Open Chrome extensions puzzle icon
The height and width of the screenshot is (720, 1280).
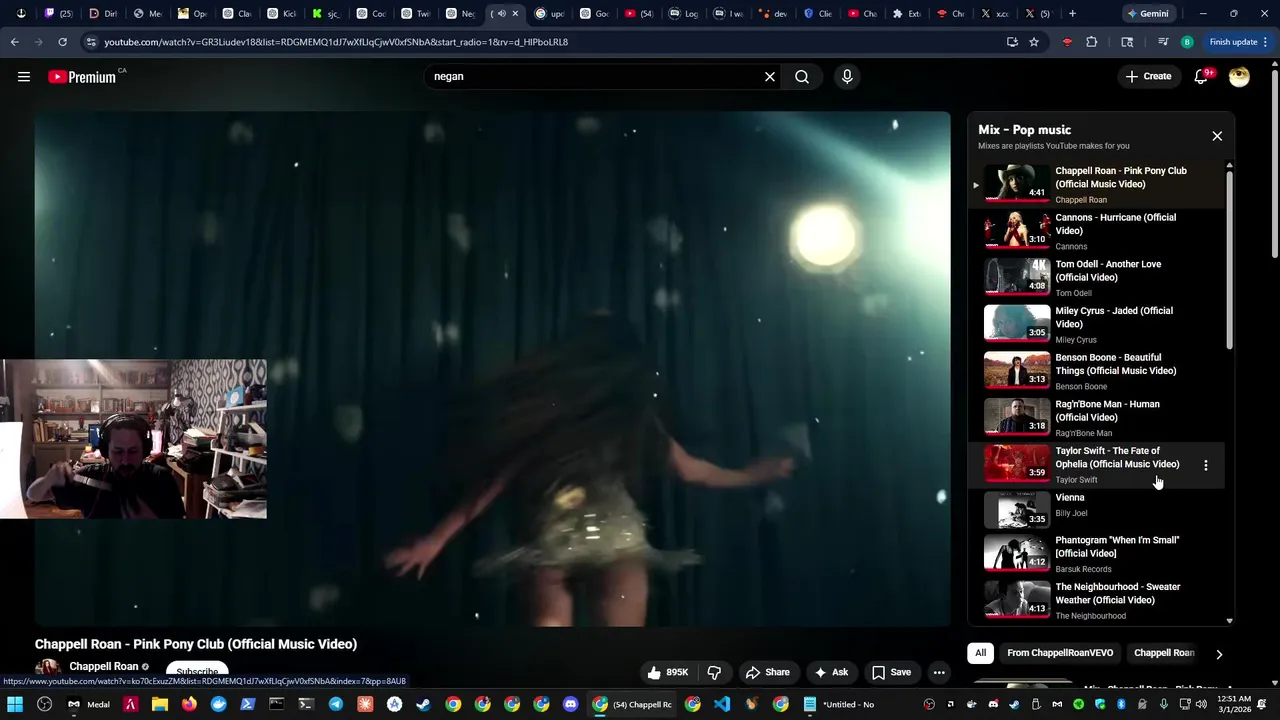[x=1091, y=42]
